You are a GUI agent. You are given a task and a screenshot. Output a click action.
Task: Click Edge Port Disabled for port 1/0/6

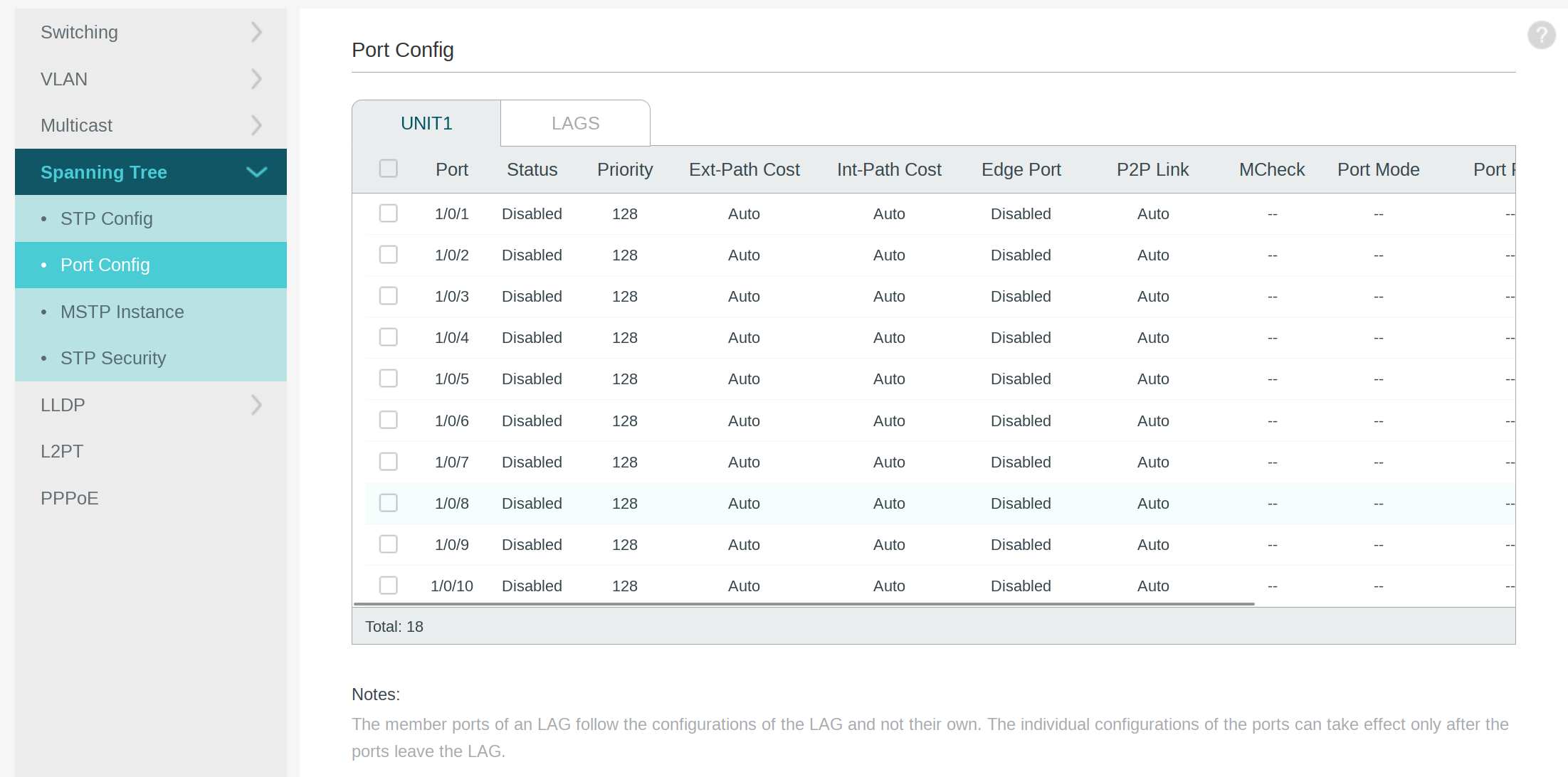1021,421
